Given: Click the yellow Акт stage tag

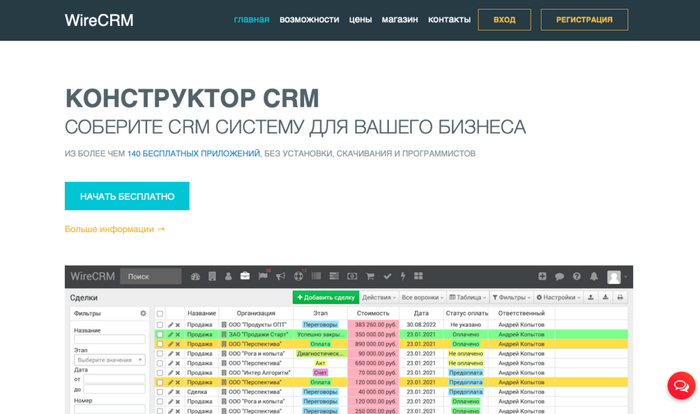Looking at the screenshot, I should [x=320, y=364].
